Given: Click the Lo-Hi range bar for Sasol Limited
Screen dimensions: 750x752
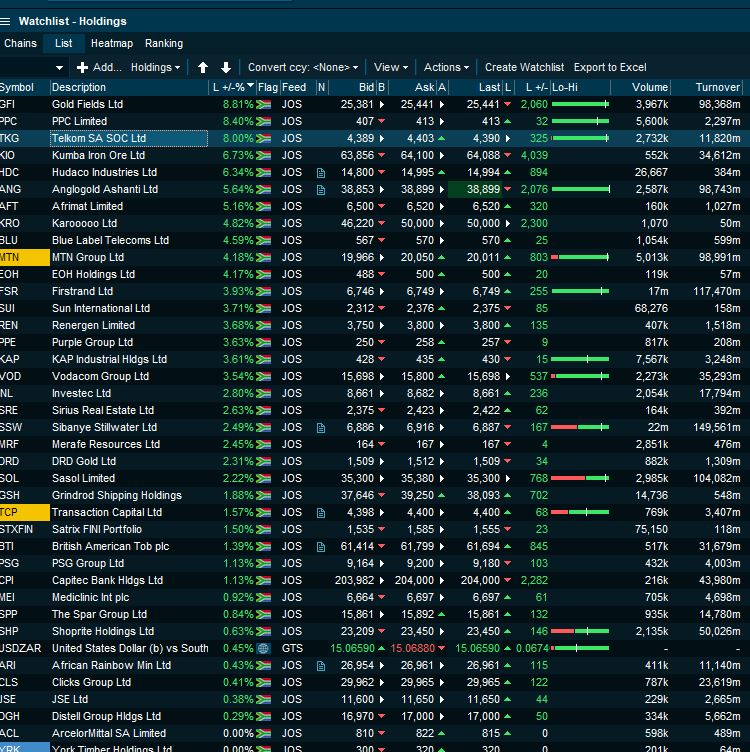Looking at the screenshot, I should coord(580,479).
